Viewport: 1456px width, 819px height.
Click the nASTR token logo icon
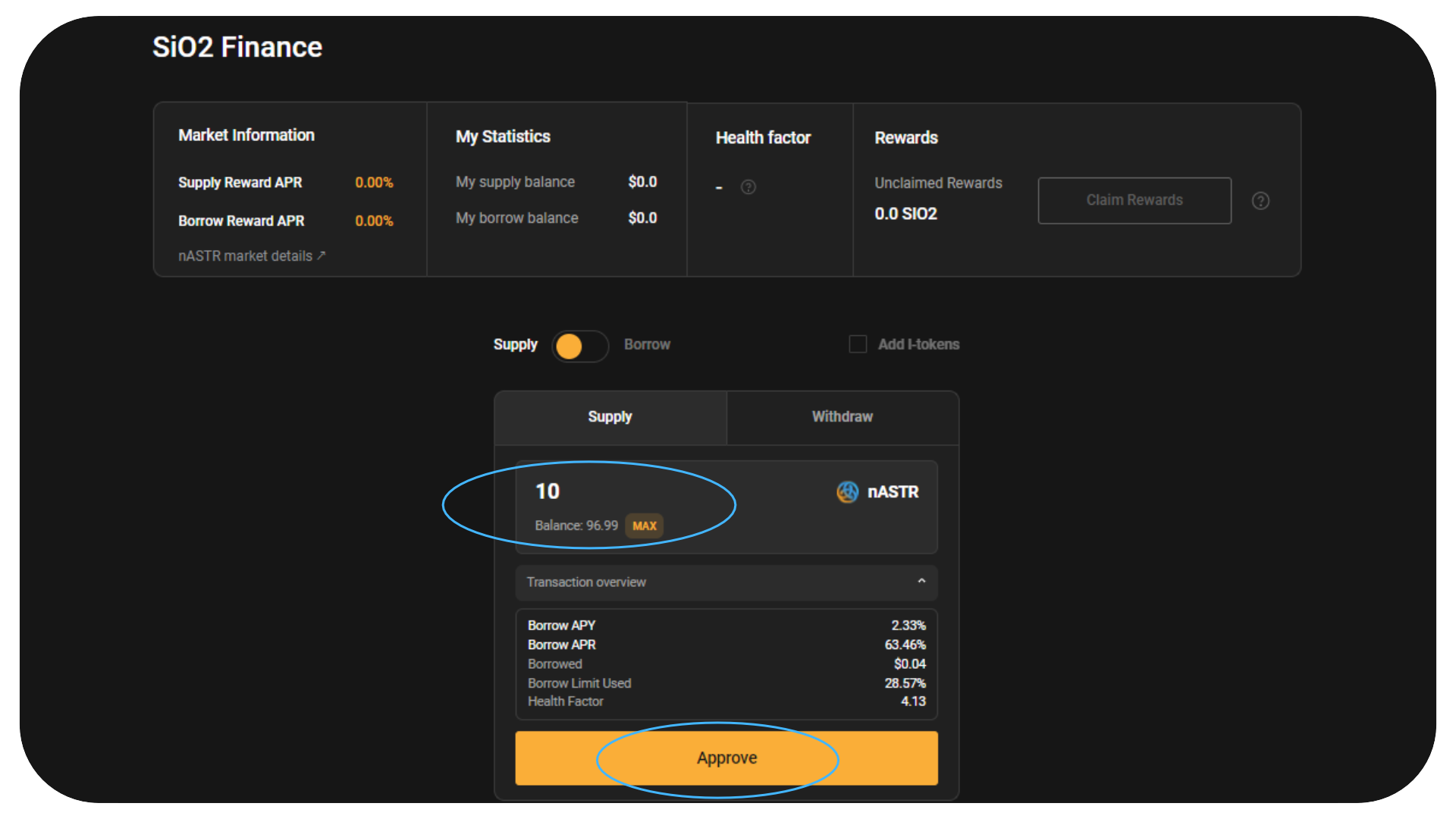[847, 492]
